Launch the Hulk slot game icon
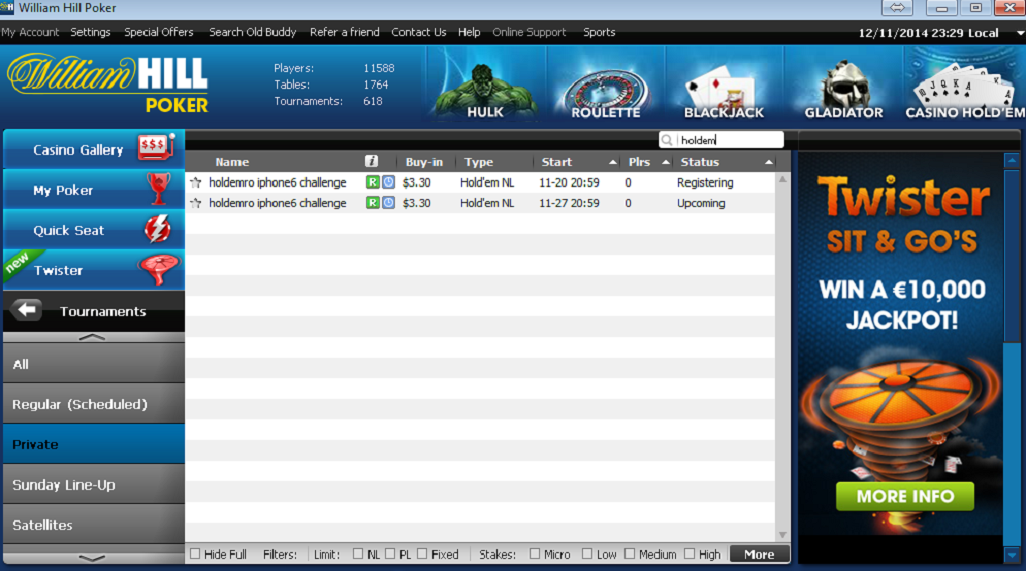Screen dimensions: 1026x571 (x=485, y=86)
